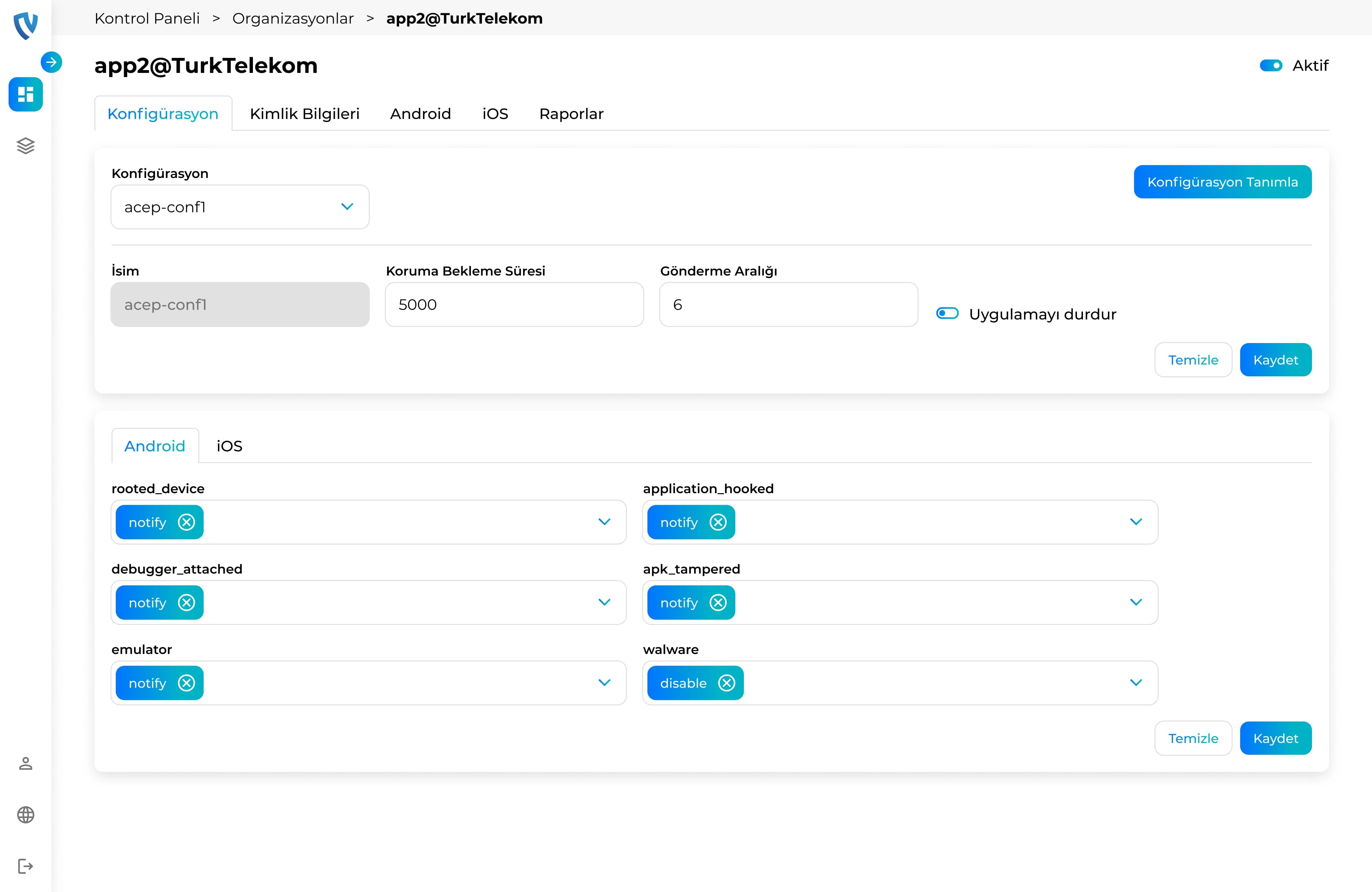Open the layers icon in the sidebar
Screen dimensions: 1372x892
click(25, 145)
